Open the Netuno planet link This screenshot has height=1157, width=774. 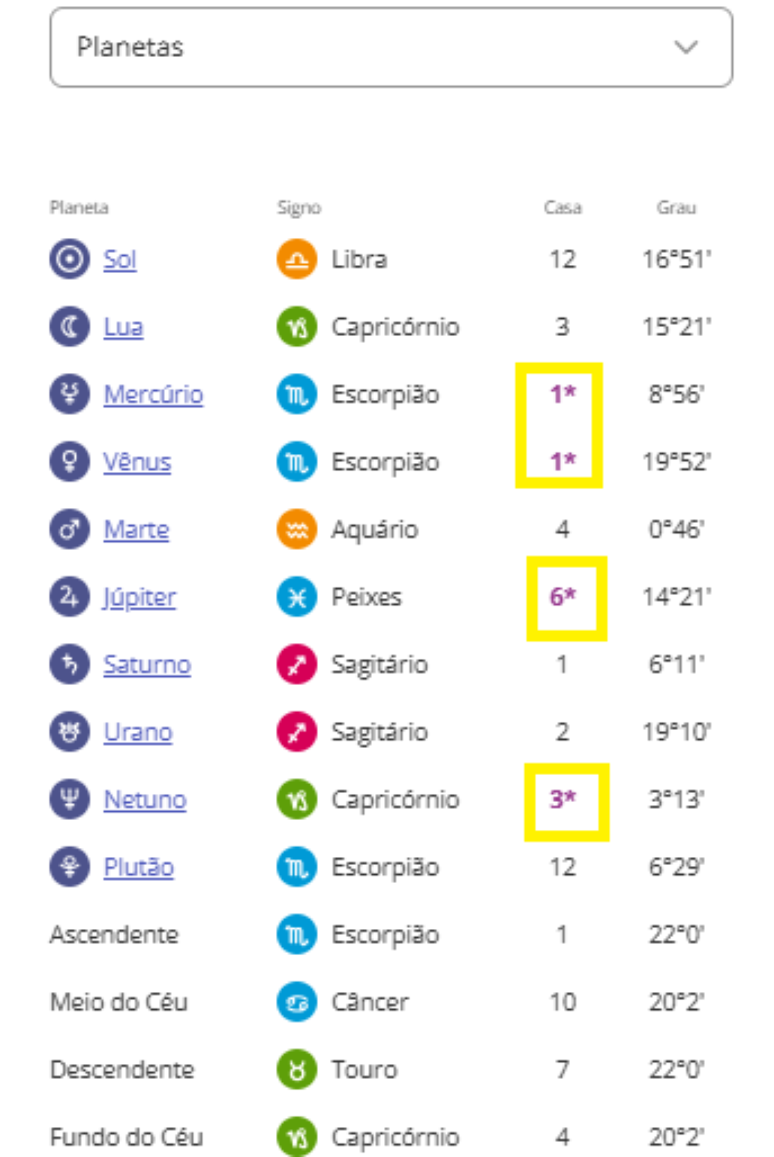click(145, 800)
